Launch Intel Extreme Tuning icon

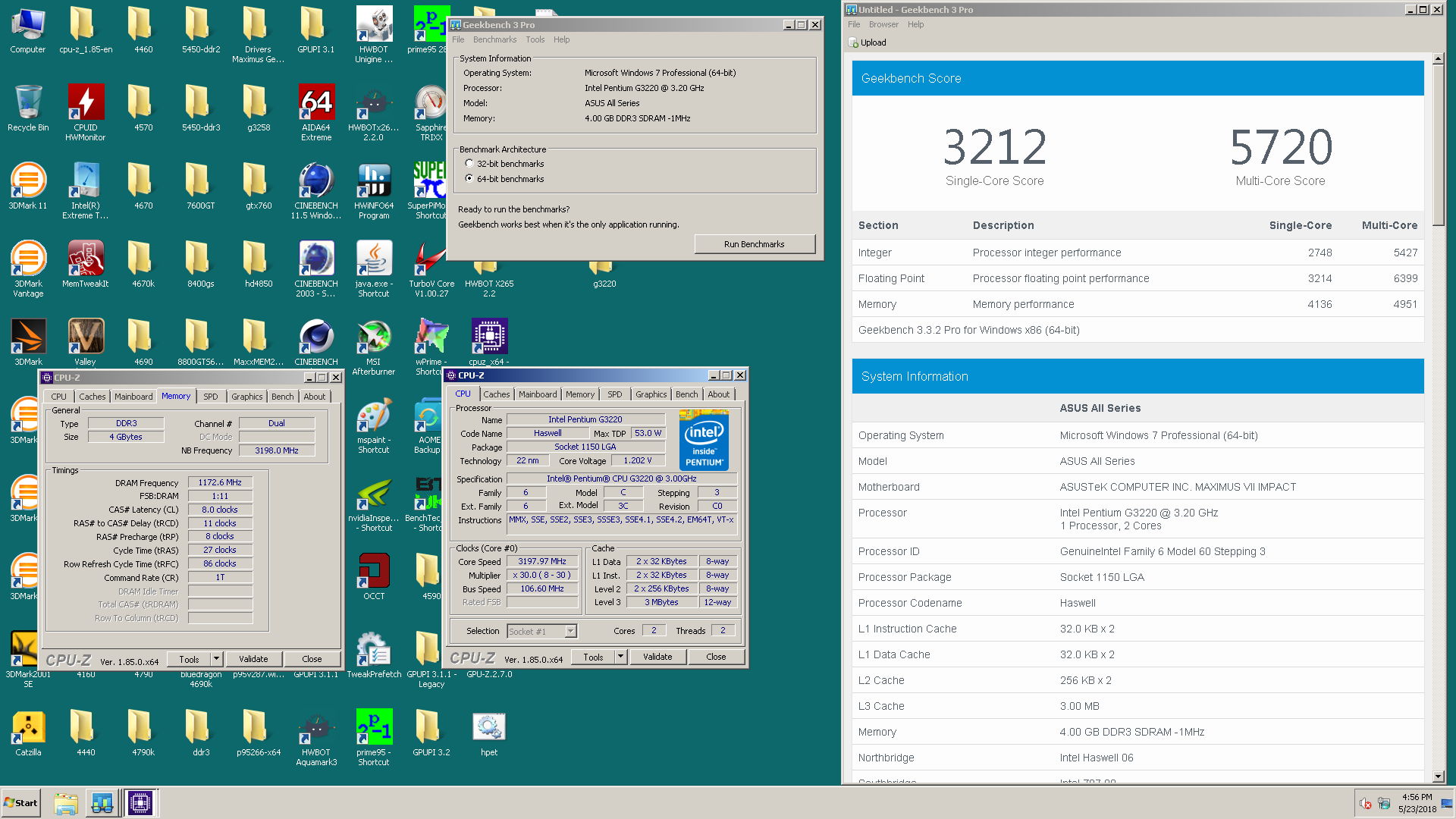coord(86,190)
